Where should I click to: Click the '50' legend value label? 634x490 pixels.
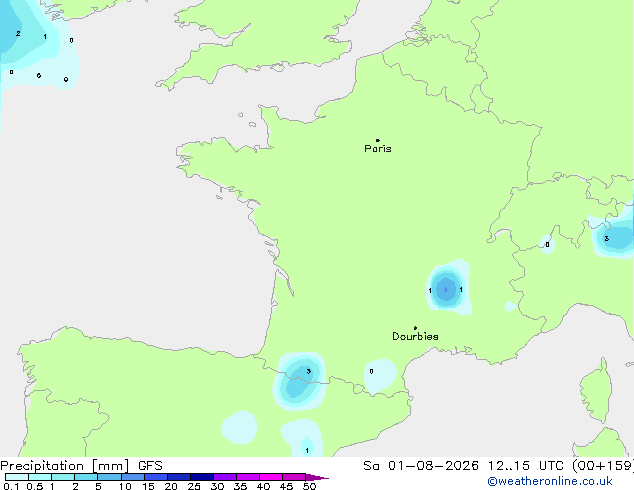[x=310, y=486]
